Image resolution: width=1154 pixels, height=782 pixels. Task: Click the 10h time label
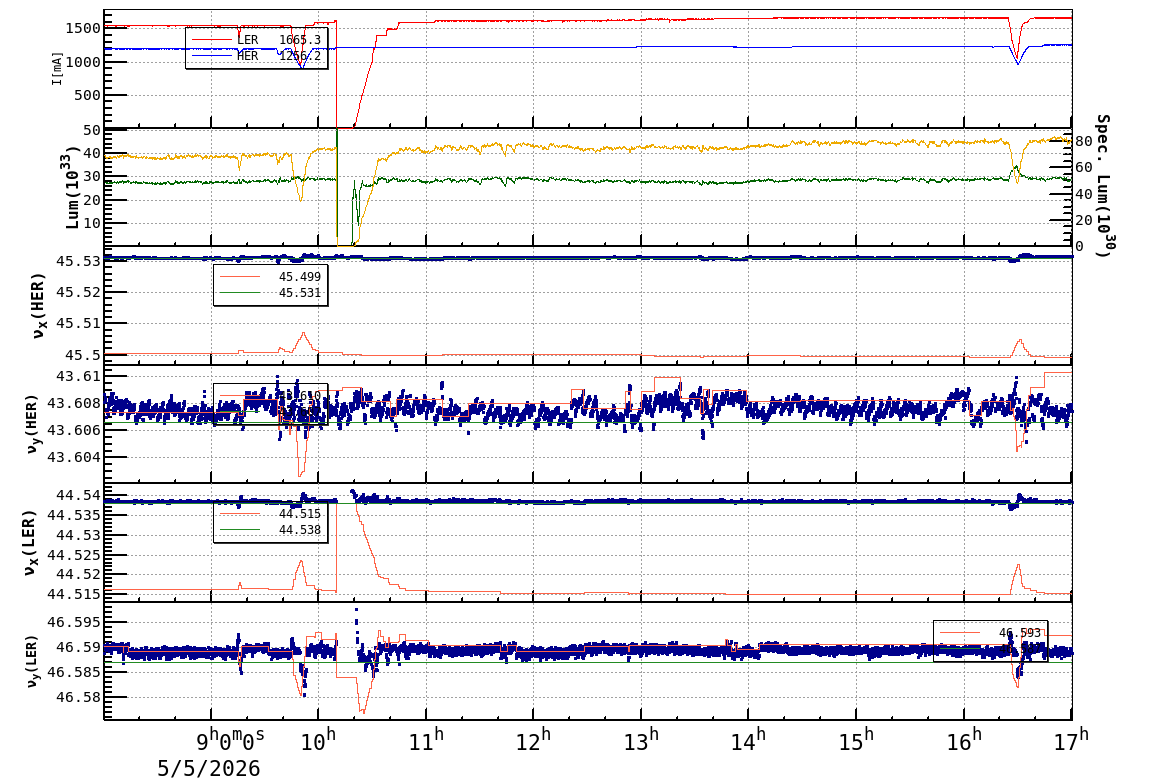click(x=319, y=739)
